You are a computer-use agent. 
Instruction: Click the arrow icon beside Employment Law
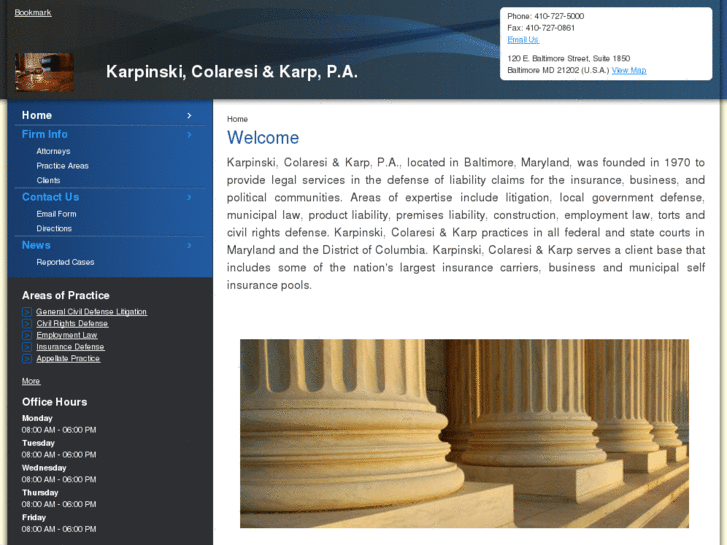27,335
